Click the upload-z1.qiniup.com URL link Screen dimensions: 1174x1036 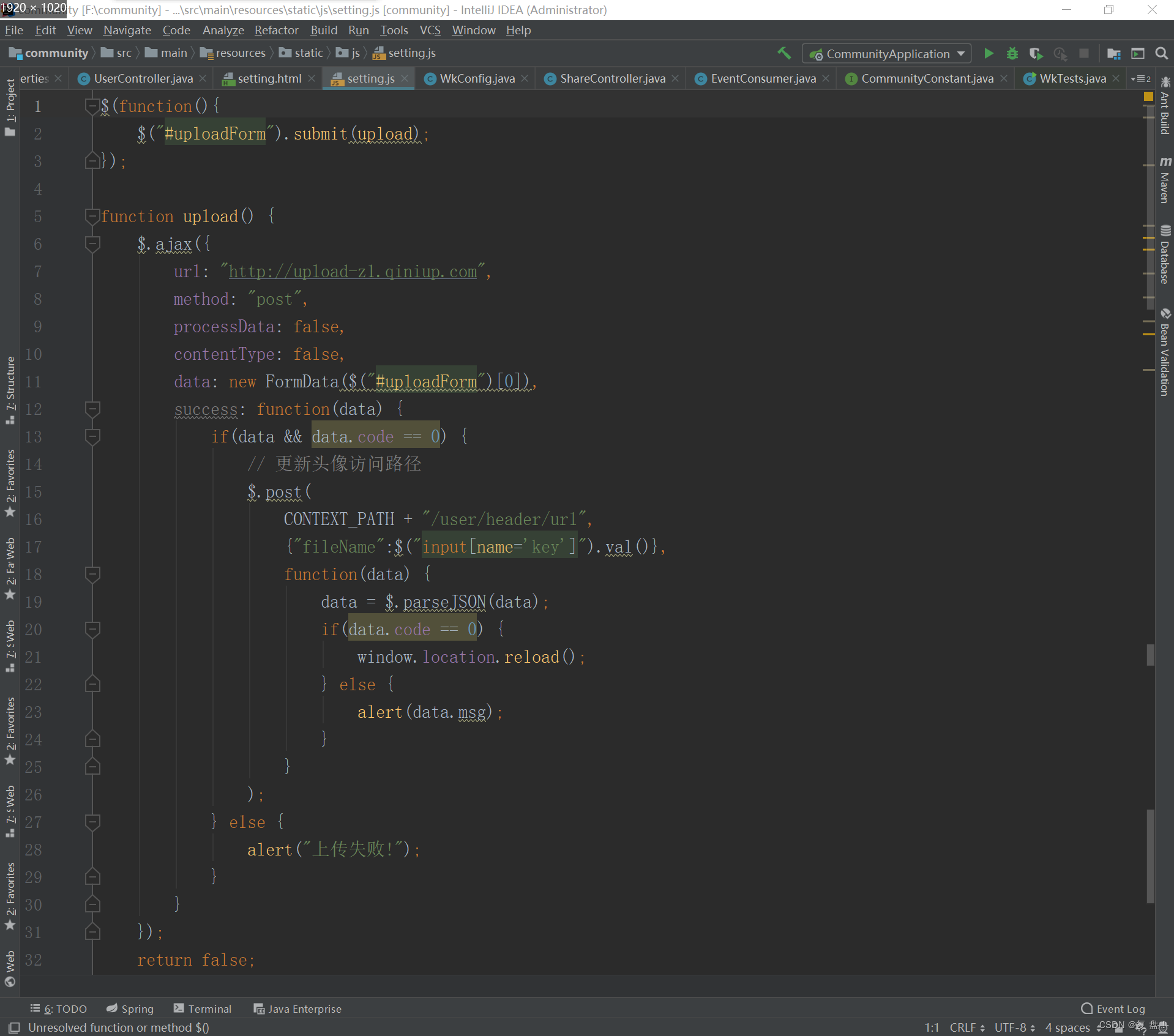(353, 272)
